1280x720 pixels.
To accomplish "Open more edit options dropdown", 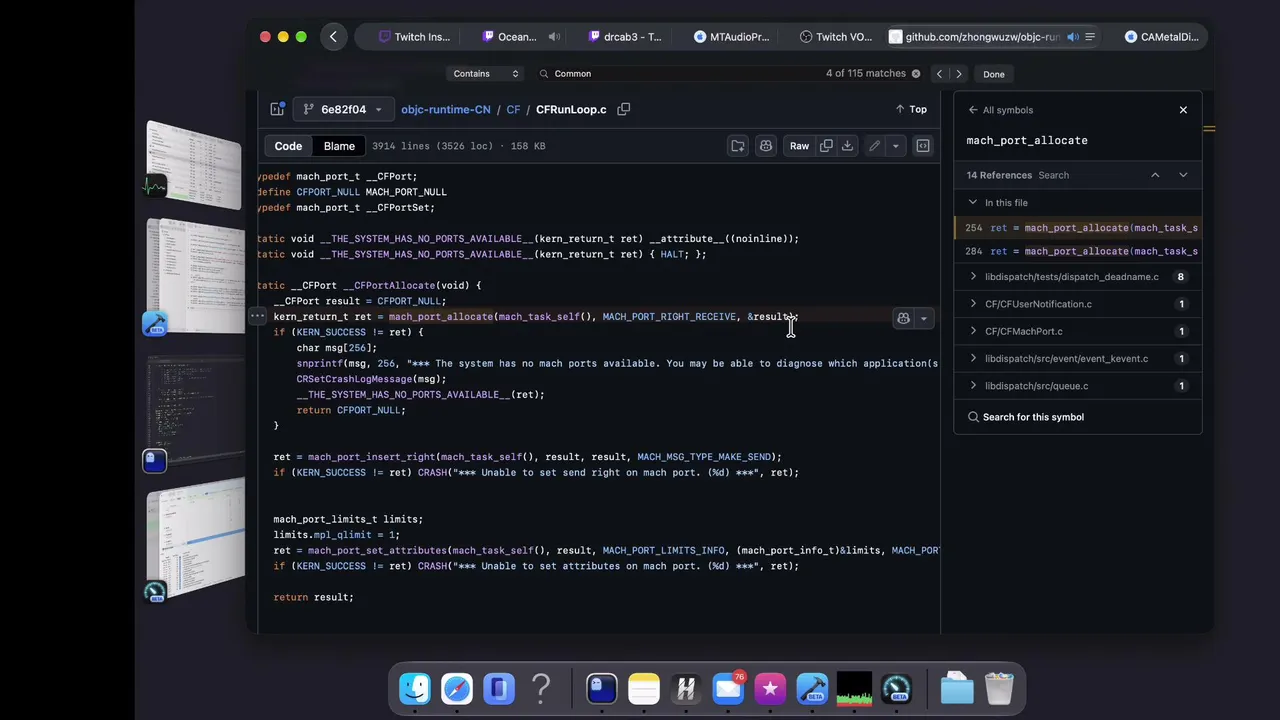I will point(895,146).
